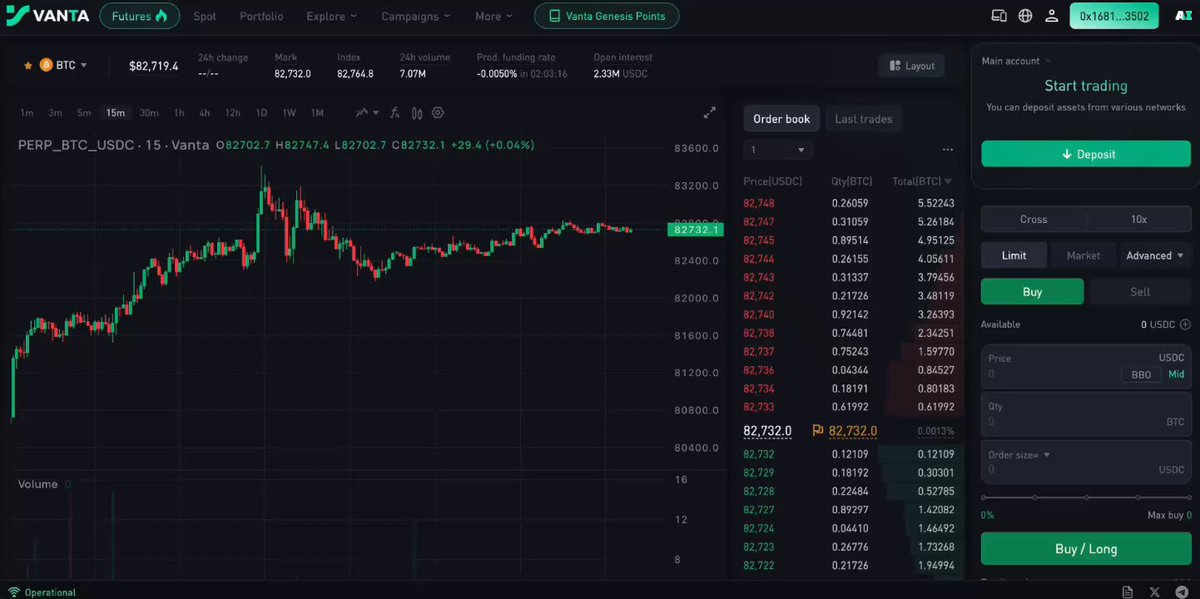The height and width of the screenshot is (599, 1200).
Task: Switch to the Last trades tab
Action: tap(863, 119)
